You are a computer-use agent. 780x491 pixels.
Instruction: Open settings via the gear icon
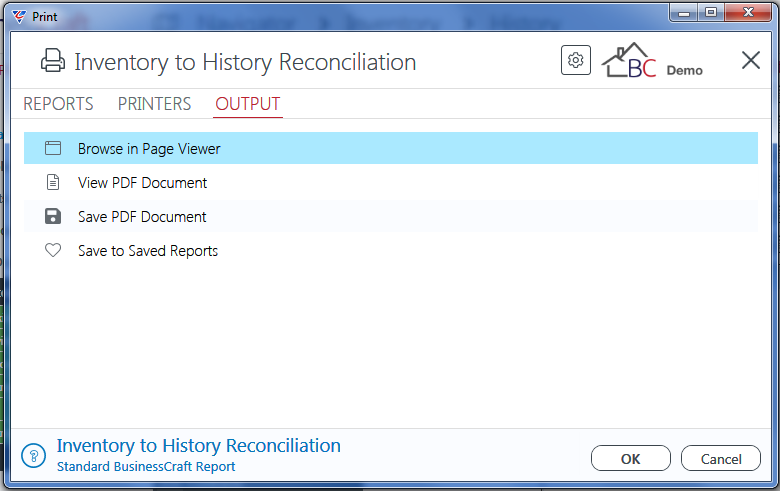[576, 60]
